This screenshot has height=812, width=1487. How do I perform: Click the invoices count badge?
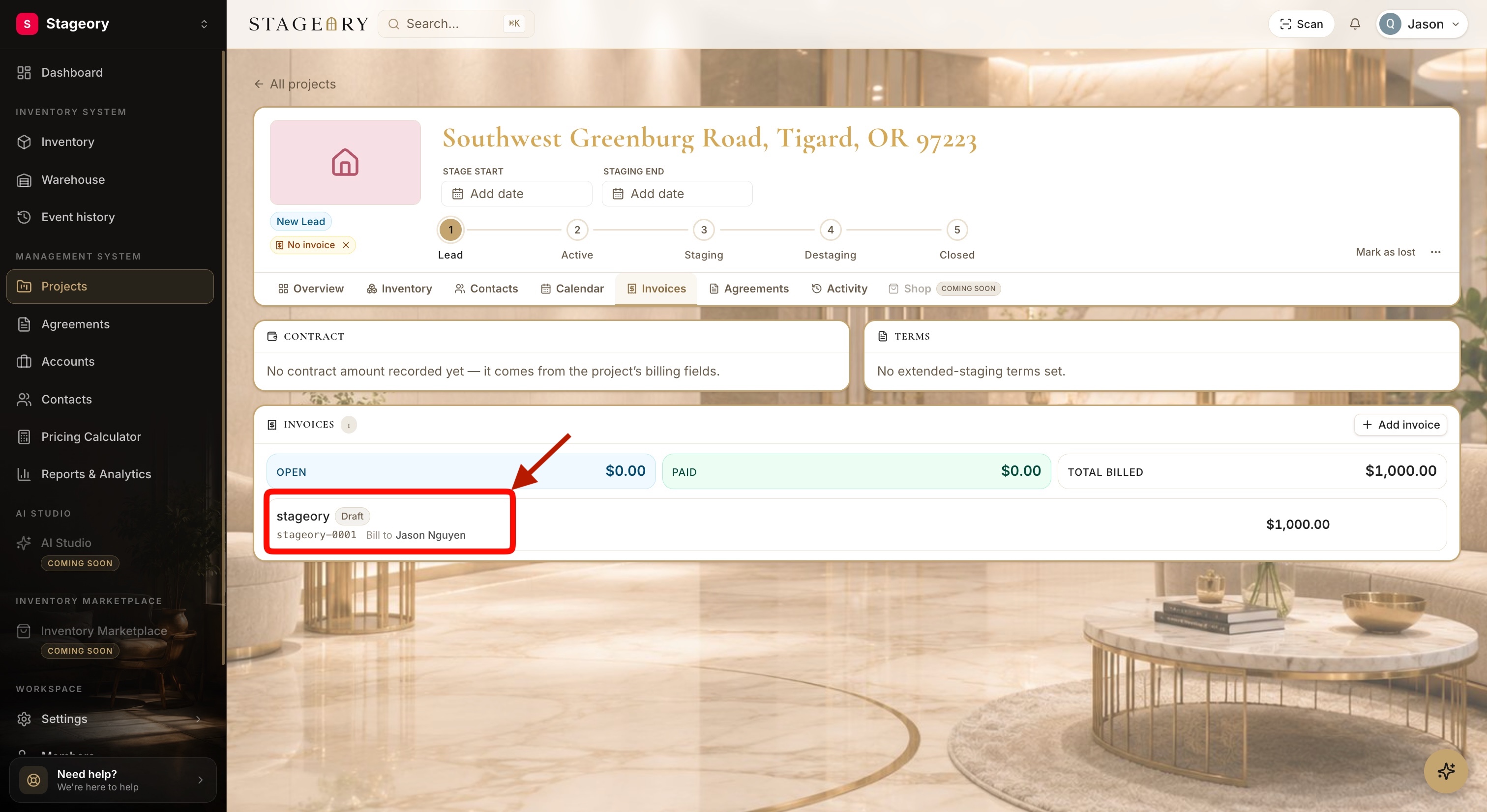tap(349, 425)
